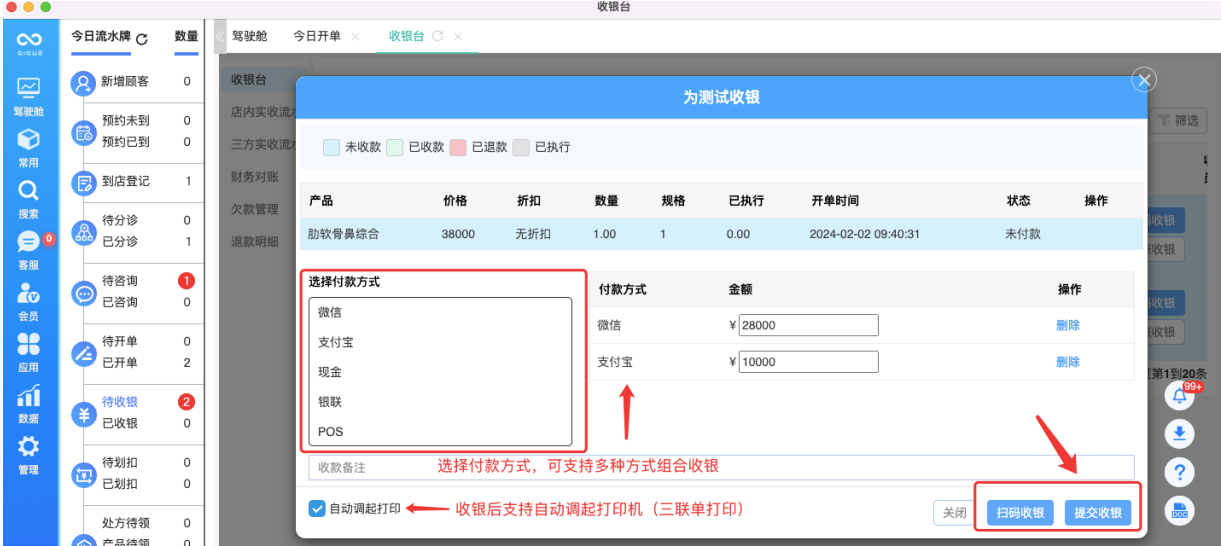Image resolution: width=1221 pixels, height=546 pixels.
Task: Toggle the 自动调起打印 checkbox
Action: tap(316, 508)
